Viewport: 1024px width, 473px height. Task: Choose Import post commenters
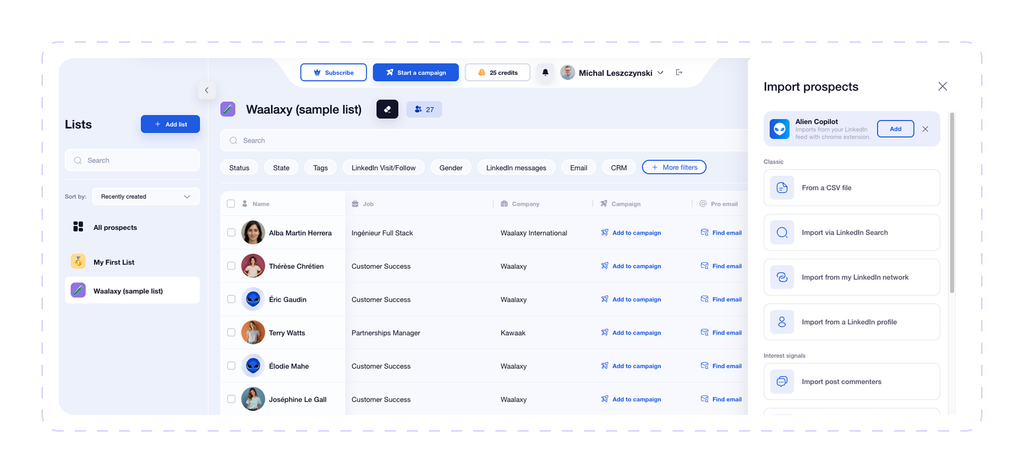[852, 382]
